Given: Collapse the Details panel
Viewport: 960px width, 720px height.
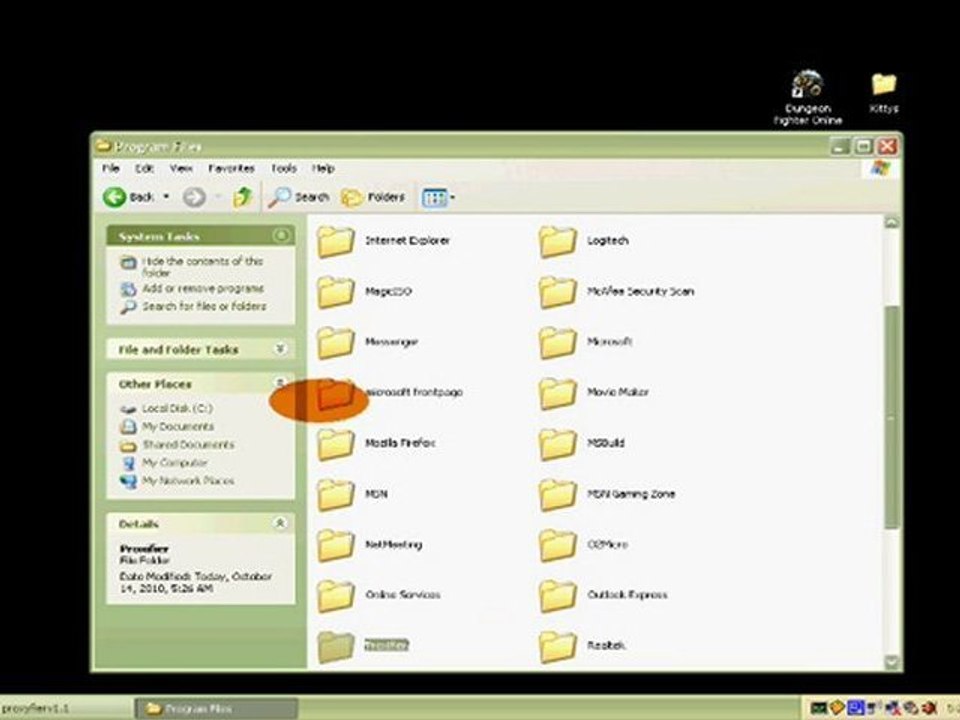Looking at the screenshot, I should 280,523.
